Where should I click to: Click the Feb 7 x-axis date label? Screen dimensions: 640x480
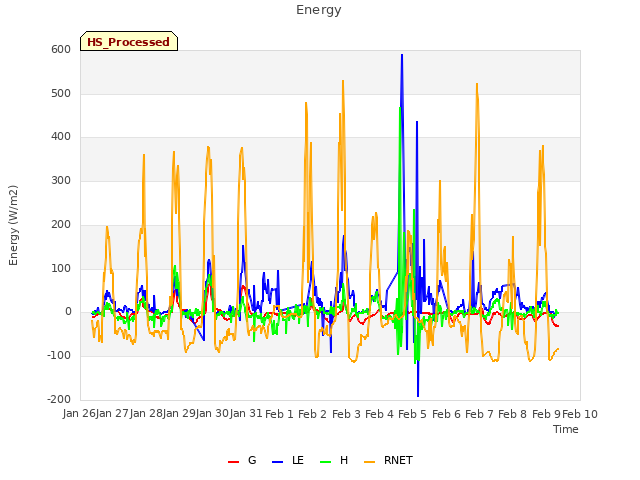coord(480,414)
